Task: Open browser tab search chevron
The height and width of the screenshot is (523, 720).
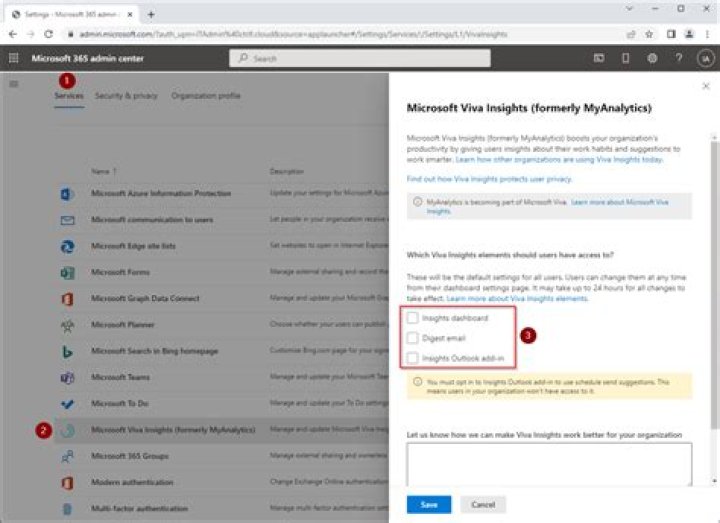Action: [x=629, y=9]
